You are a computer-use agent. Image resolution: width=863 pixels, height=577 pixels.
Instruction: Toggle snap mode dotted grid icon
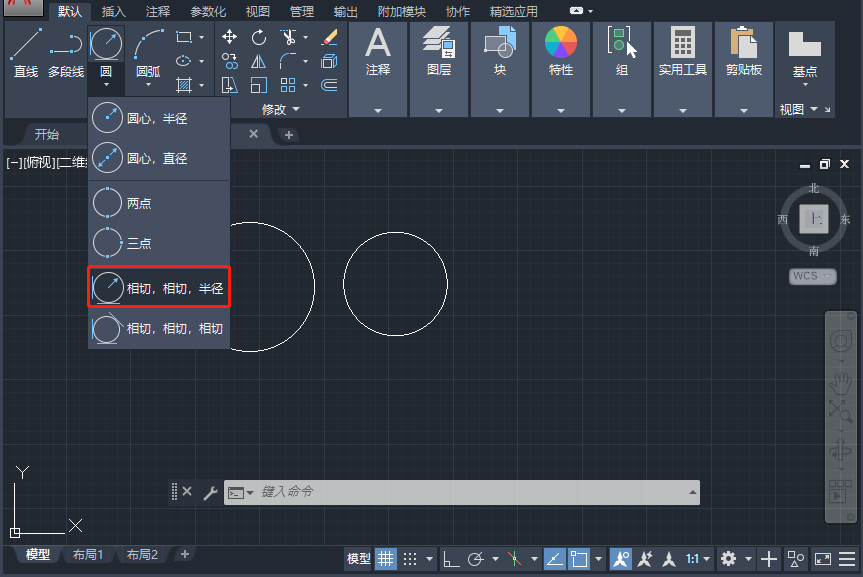(410, 559)
